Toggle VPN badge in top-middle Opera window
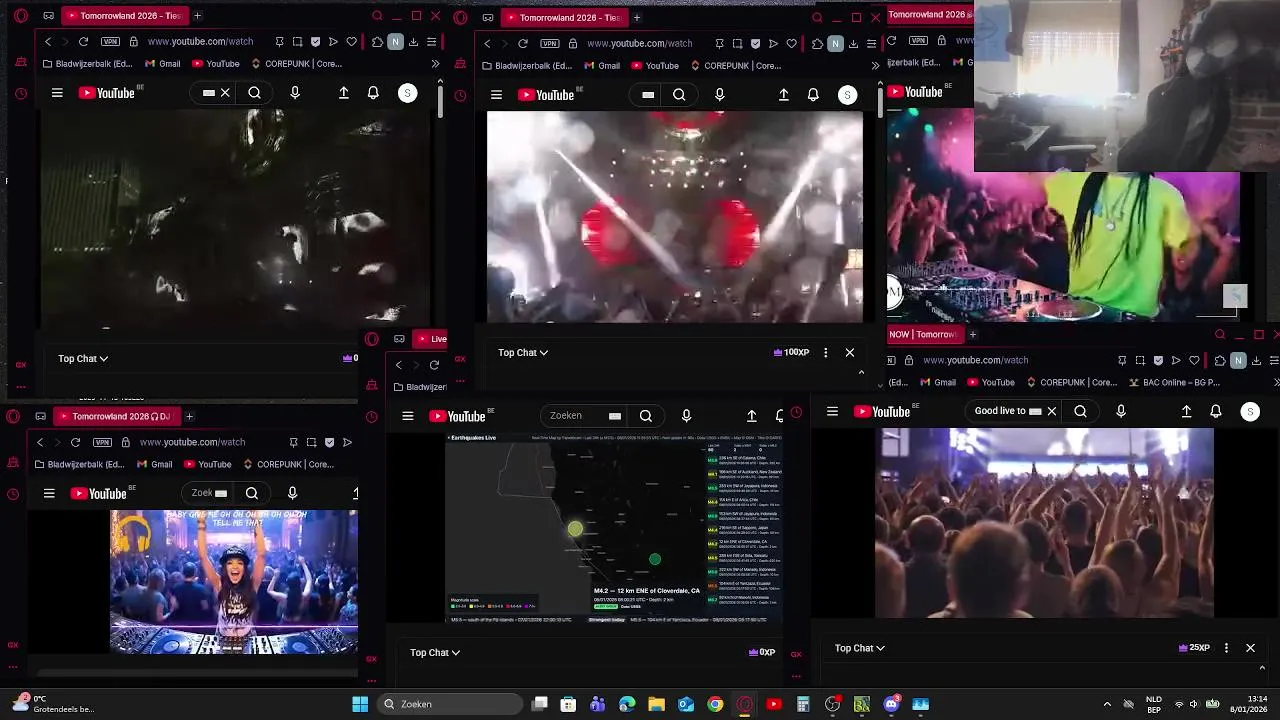 pyautogui.click(x=549, y=44)
